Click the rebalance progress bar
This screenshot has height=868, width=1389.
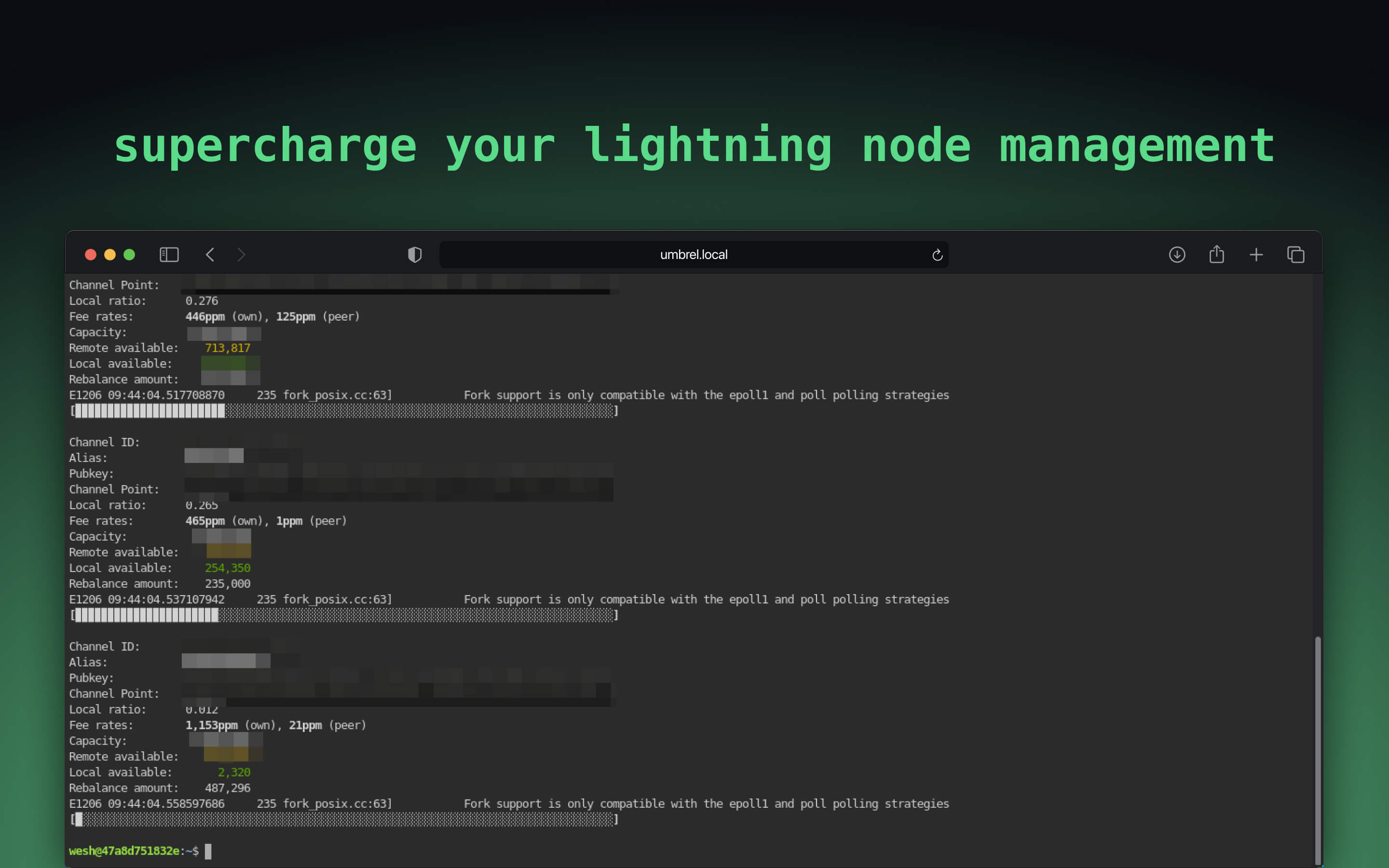point(344,411)
